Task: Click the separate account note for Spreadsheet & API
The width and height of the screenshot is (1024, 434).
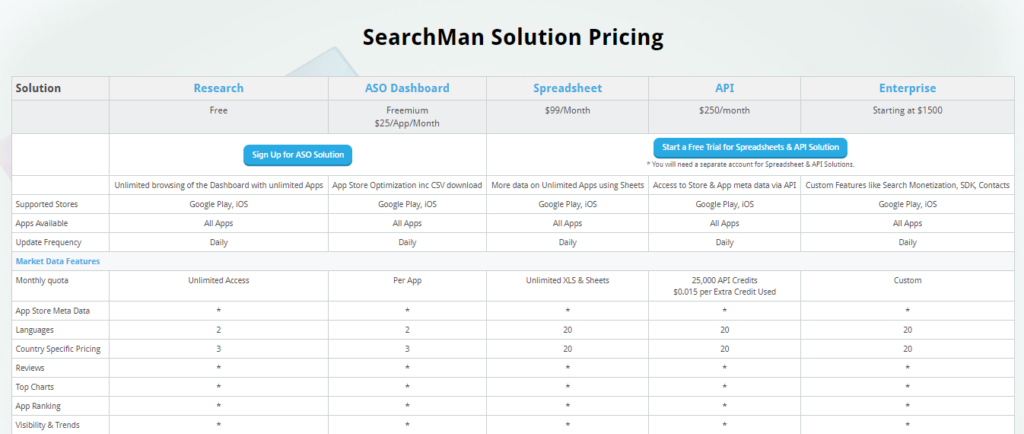Action: click(x=750, y=164)
